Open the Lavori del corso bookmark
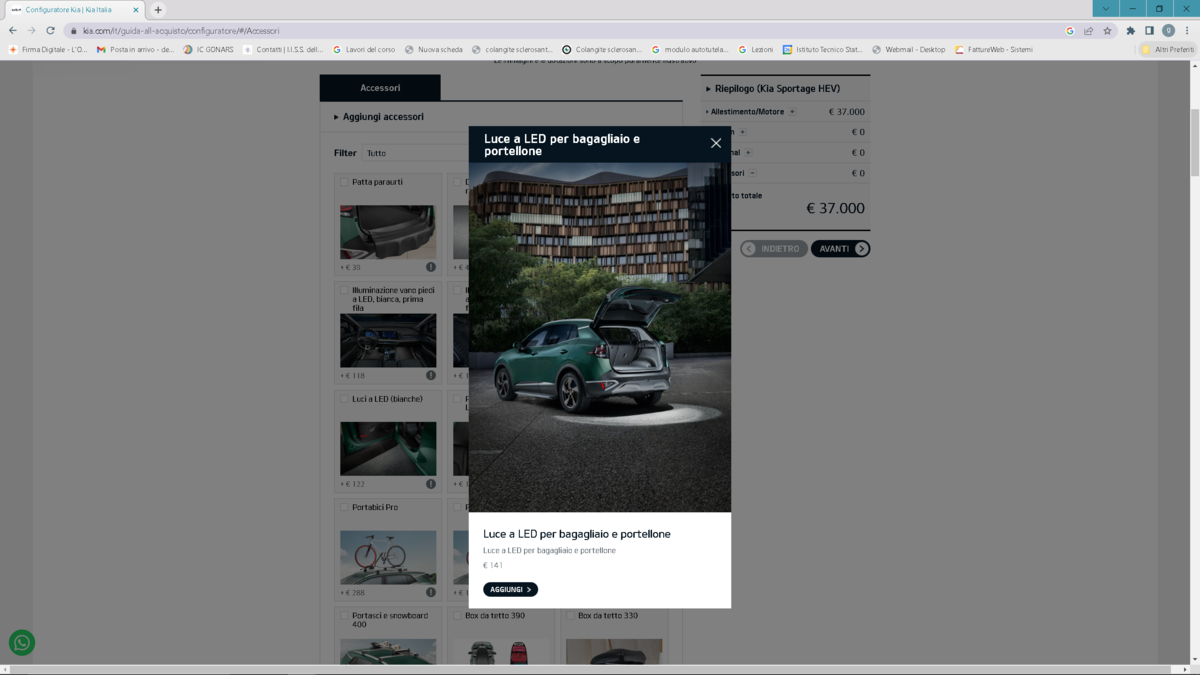Image resolution: width=1200 pixels, height=675 pixels. coord(364,49)
